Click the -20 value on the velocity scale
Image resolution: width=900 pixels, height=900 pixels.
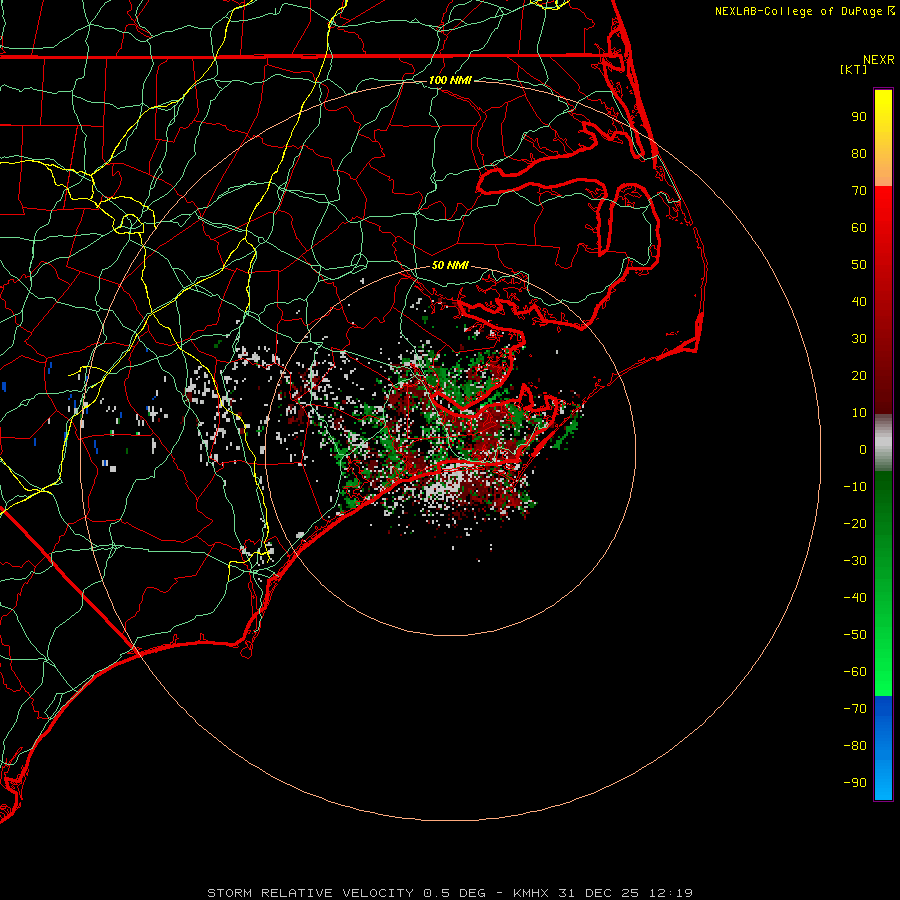tap(855, 523)
